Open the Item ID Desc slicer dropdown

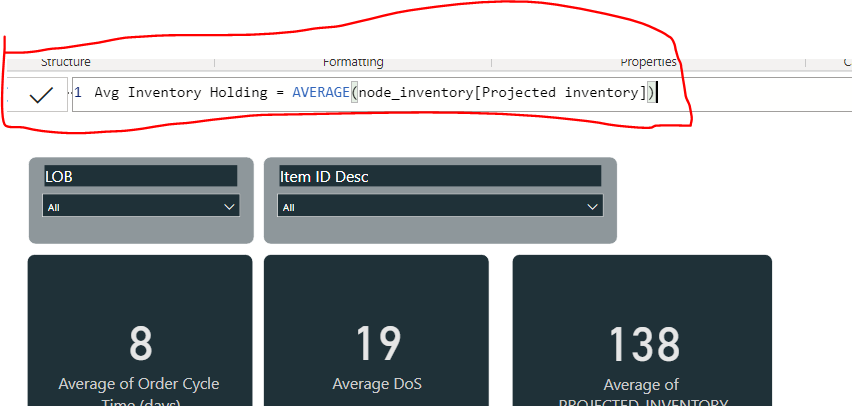440,207
